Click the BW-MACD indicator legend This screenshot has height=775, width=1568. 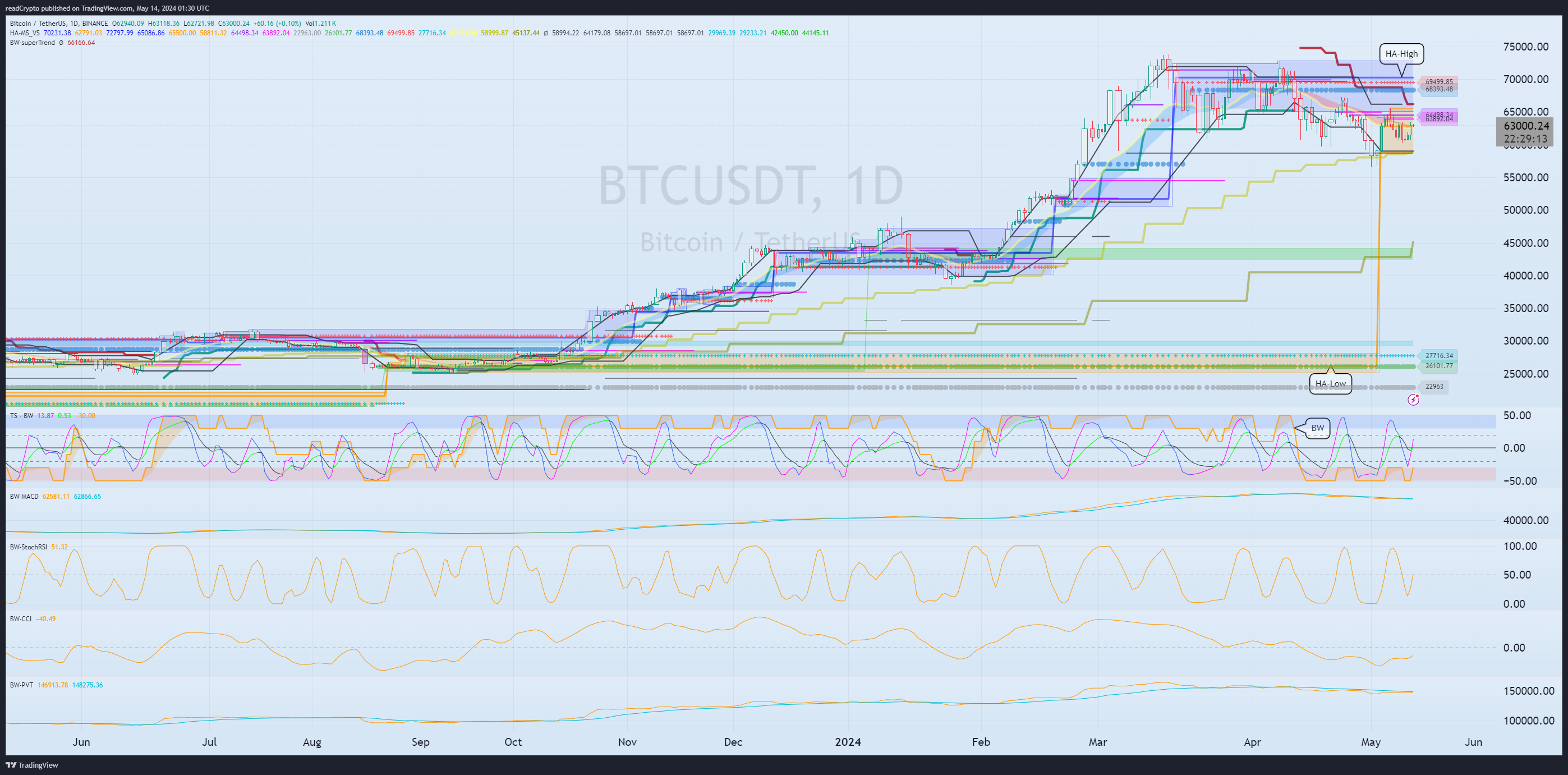24,497
